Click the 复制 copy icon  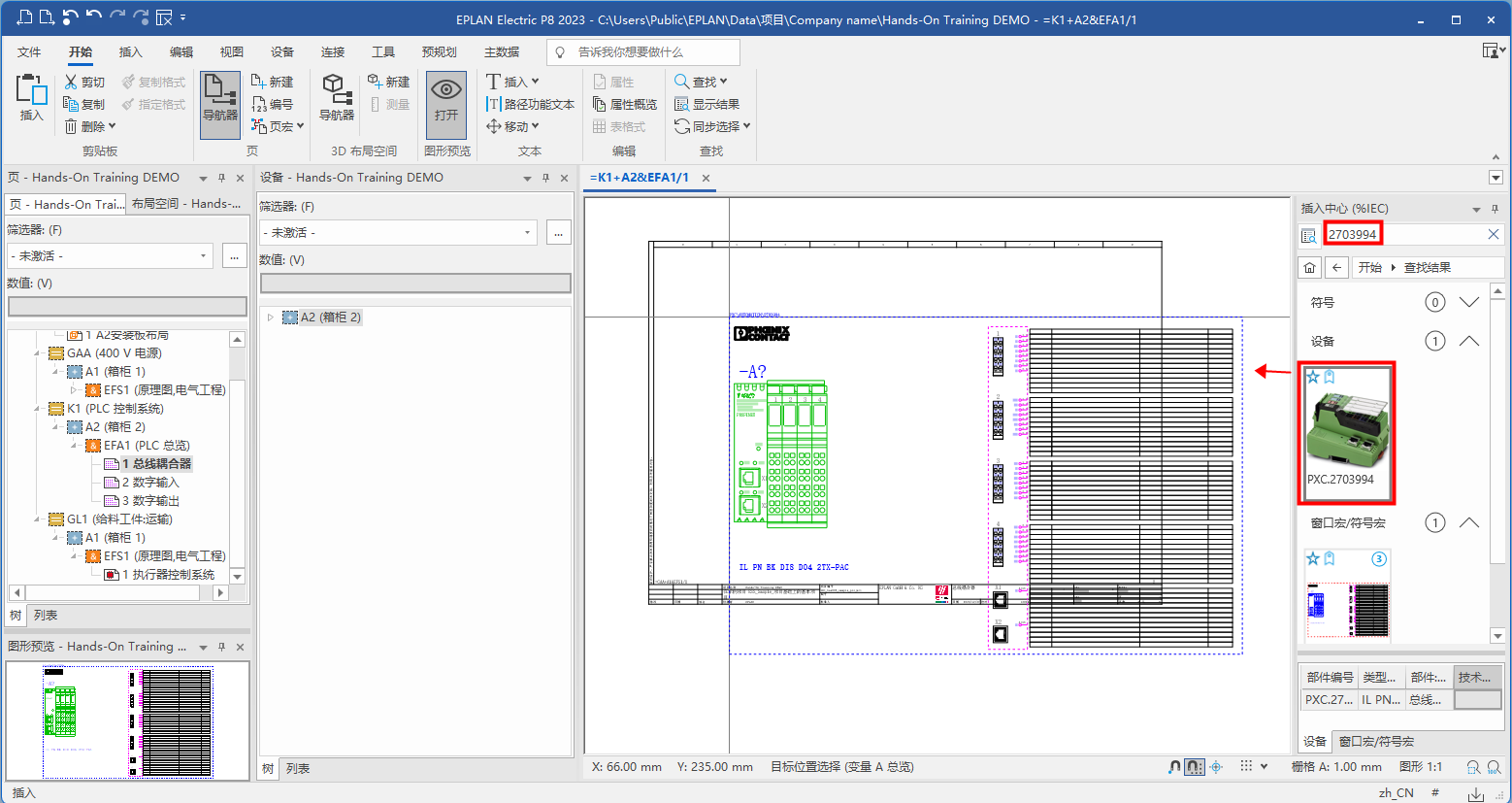click(71, 104)
